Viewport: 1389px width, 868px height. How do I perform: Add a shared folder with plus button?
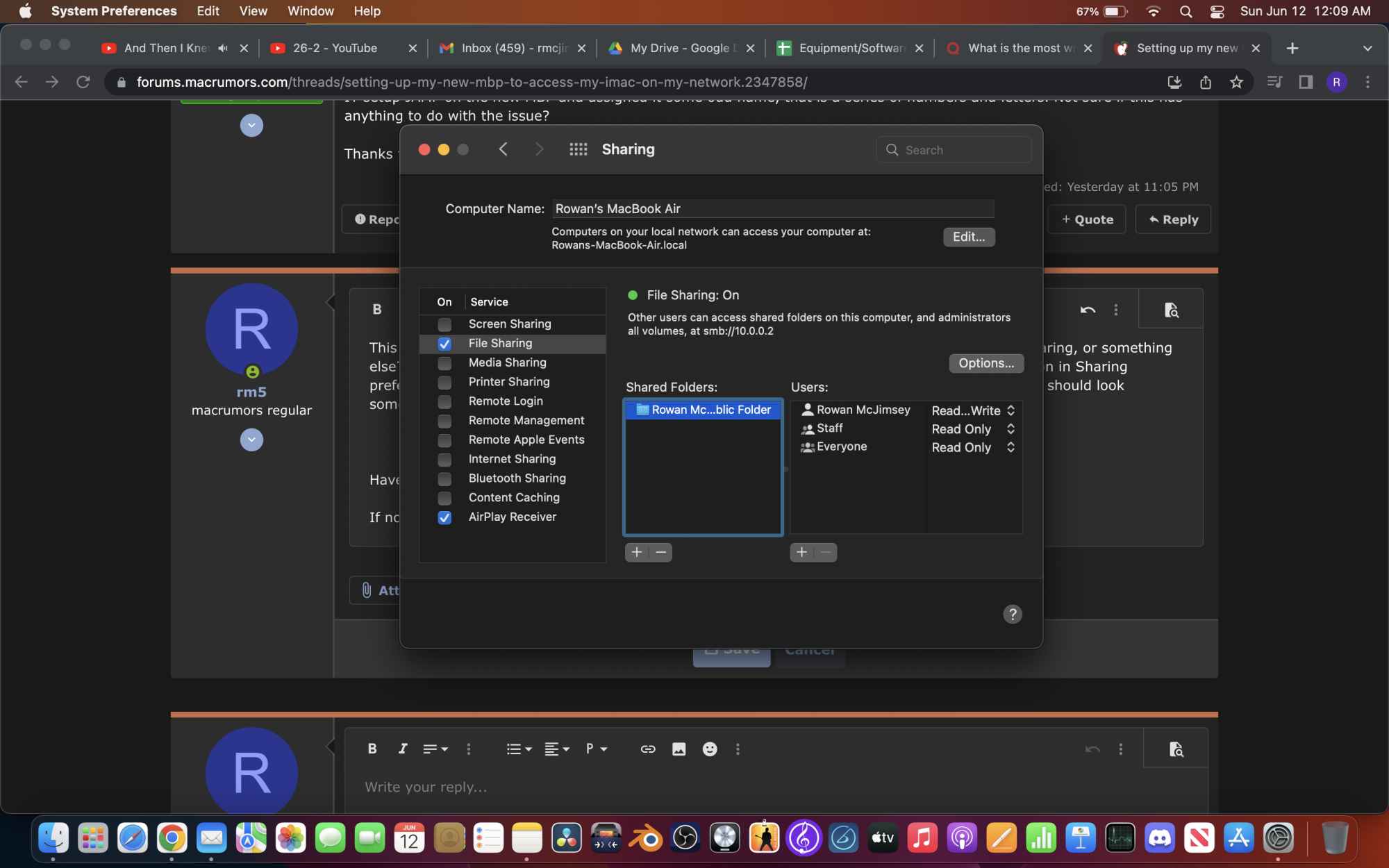(x=636, y=552)
